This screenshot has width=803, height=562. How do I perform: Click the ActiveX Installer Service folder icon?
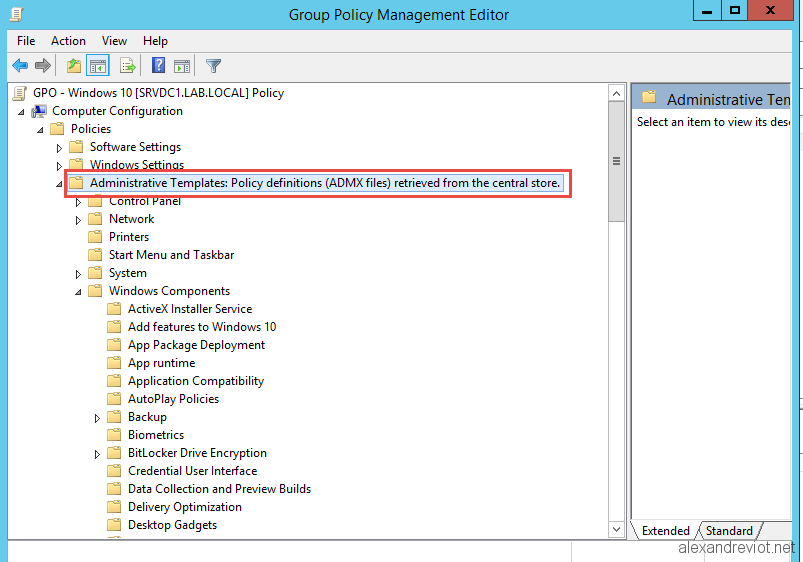pos(114,309)
